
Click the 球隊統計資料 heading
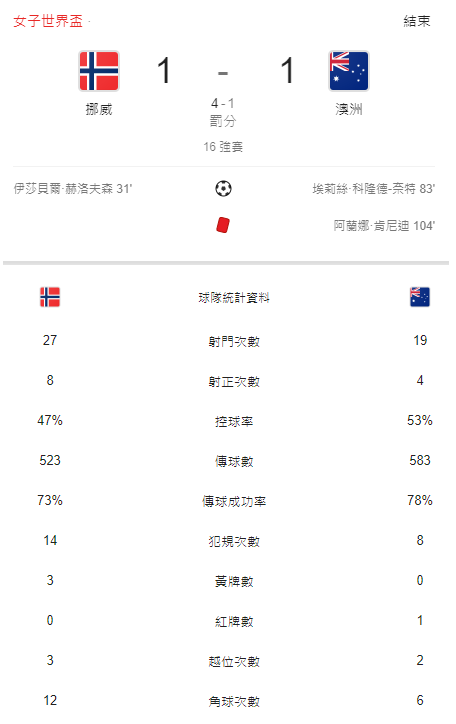tap(234, 298)
